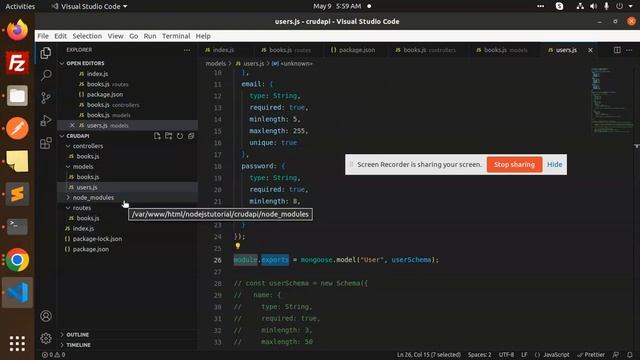Switch to the books.js controllers tab
Image resolution: width=640 pixels, height=360 pixels.
(426, 50)
